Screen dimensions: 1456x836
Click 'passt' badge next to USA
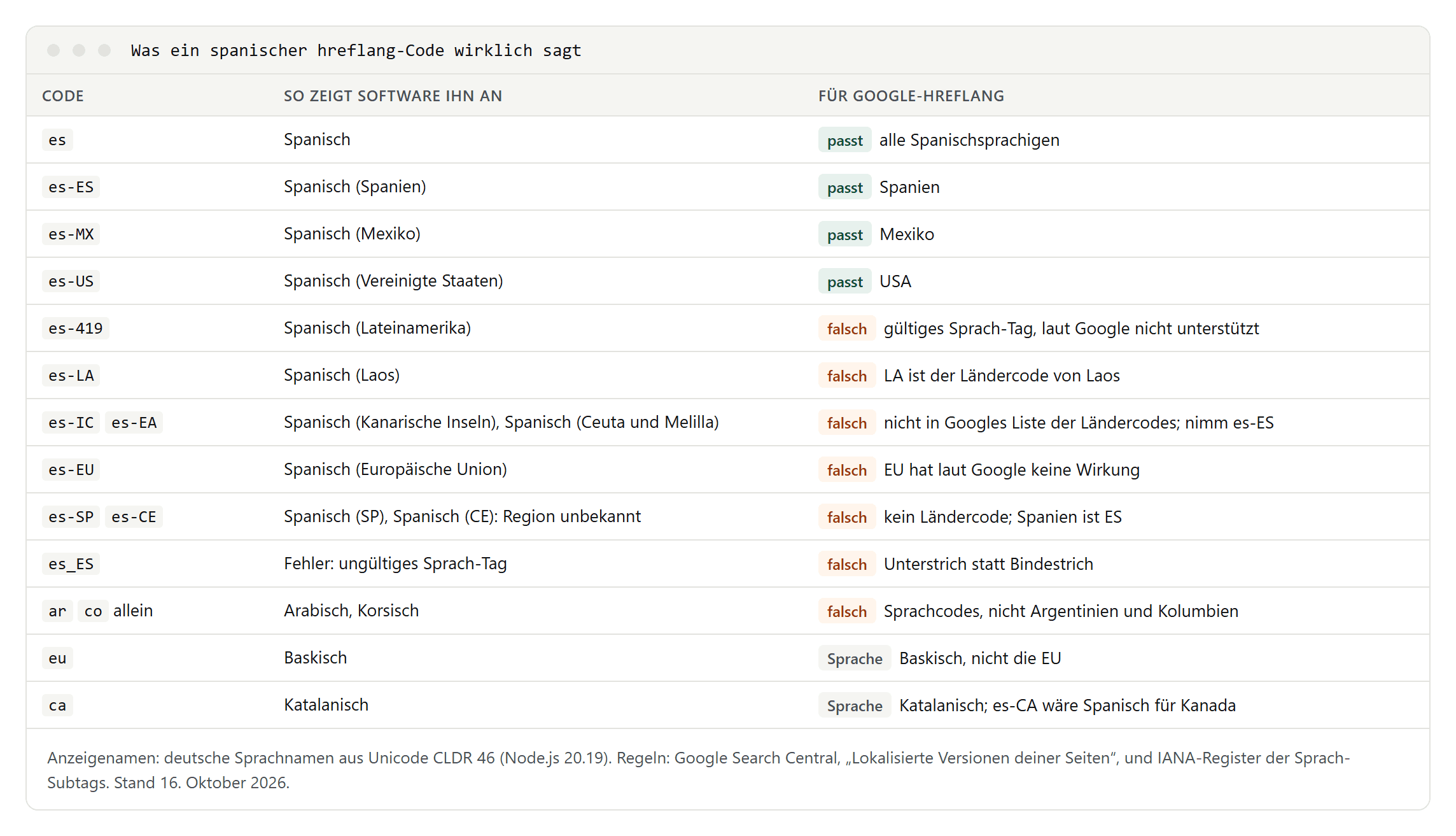844,281
